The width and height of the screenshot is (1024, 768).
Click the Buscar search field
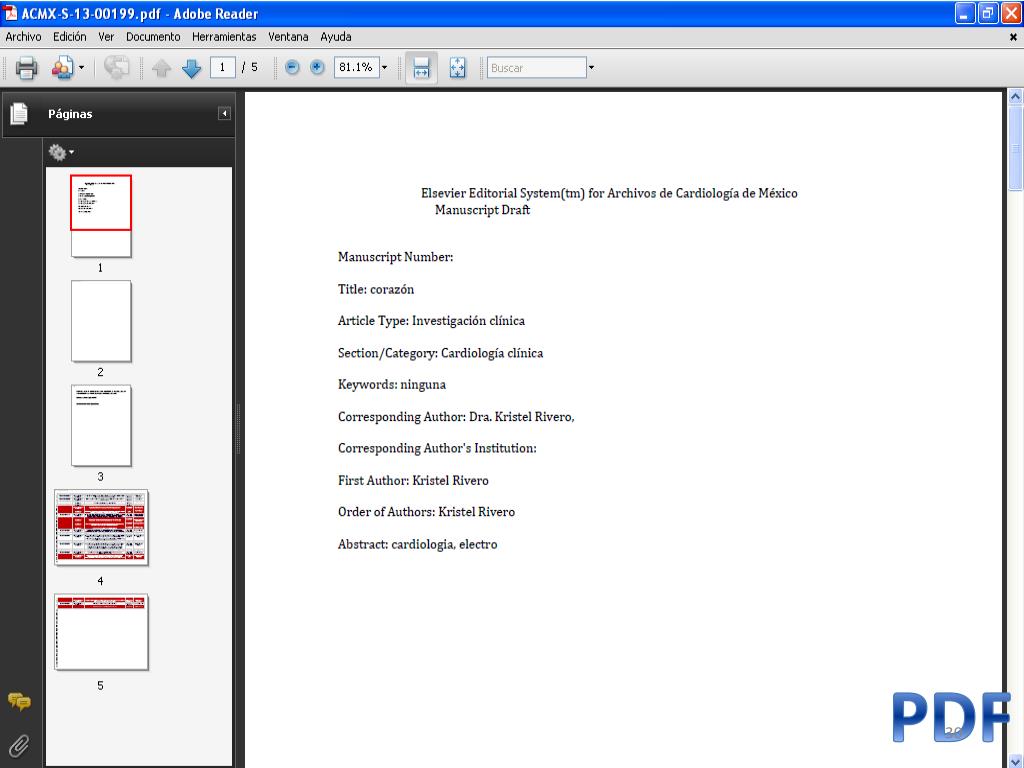click(x=537, y=67)
